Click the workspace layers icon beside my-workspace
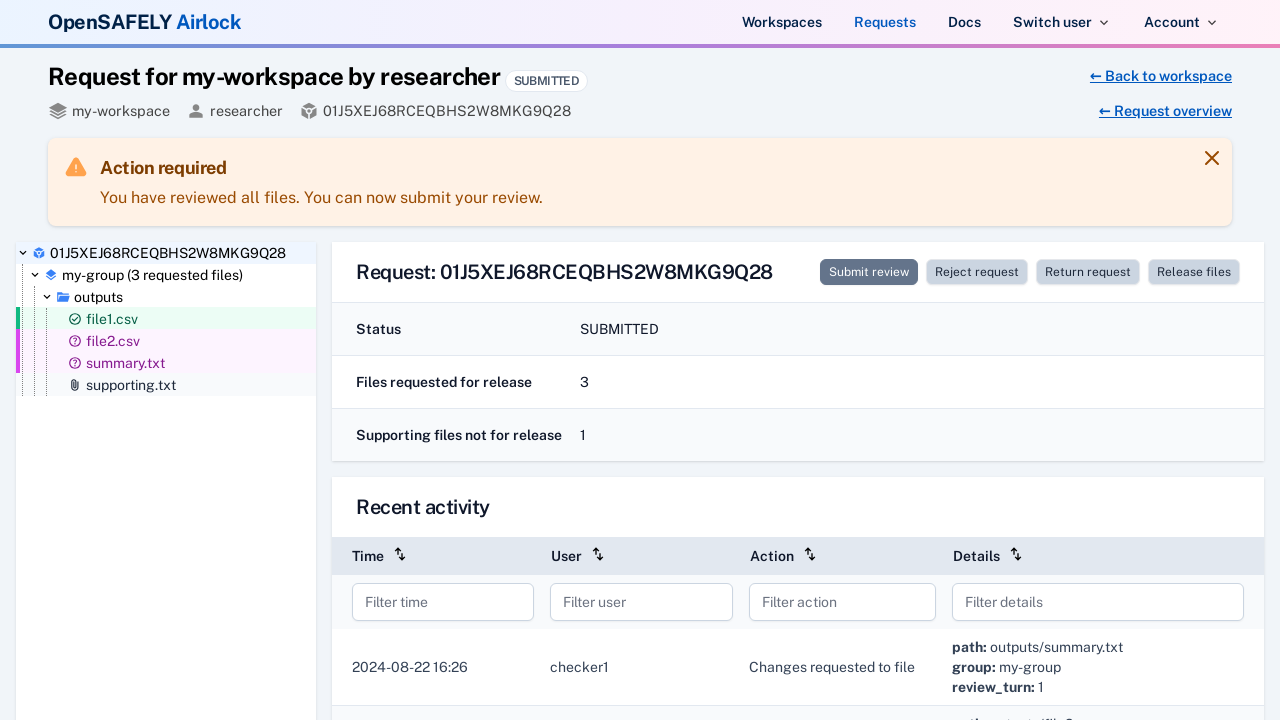The image size is (1280, 720). pos(58,111)
